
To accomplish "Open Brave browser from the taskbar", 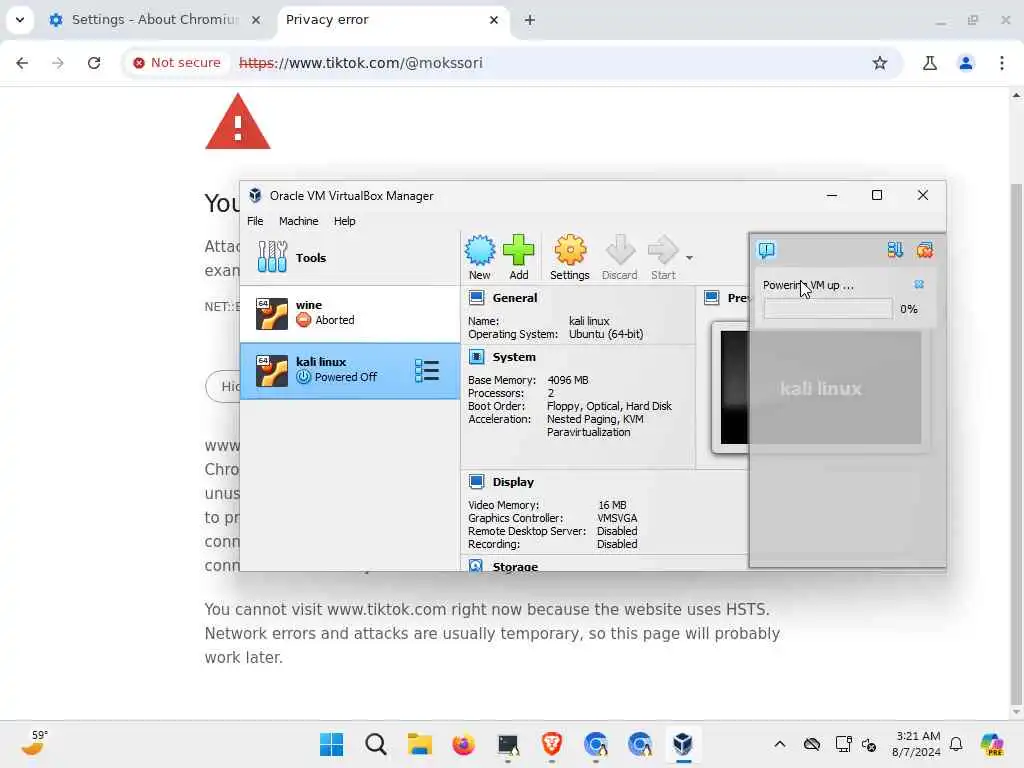I will [552, 744].
